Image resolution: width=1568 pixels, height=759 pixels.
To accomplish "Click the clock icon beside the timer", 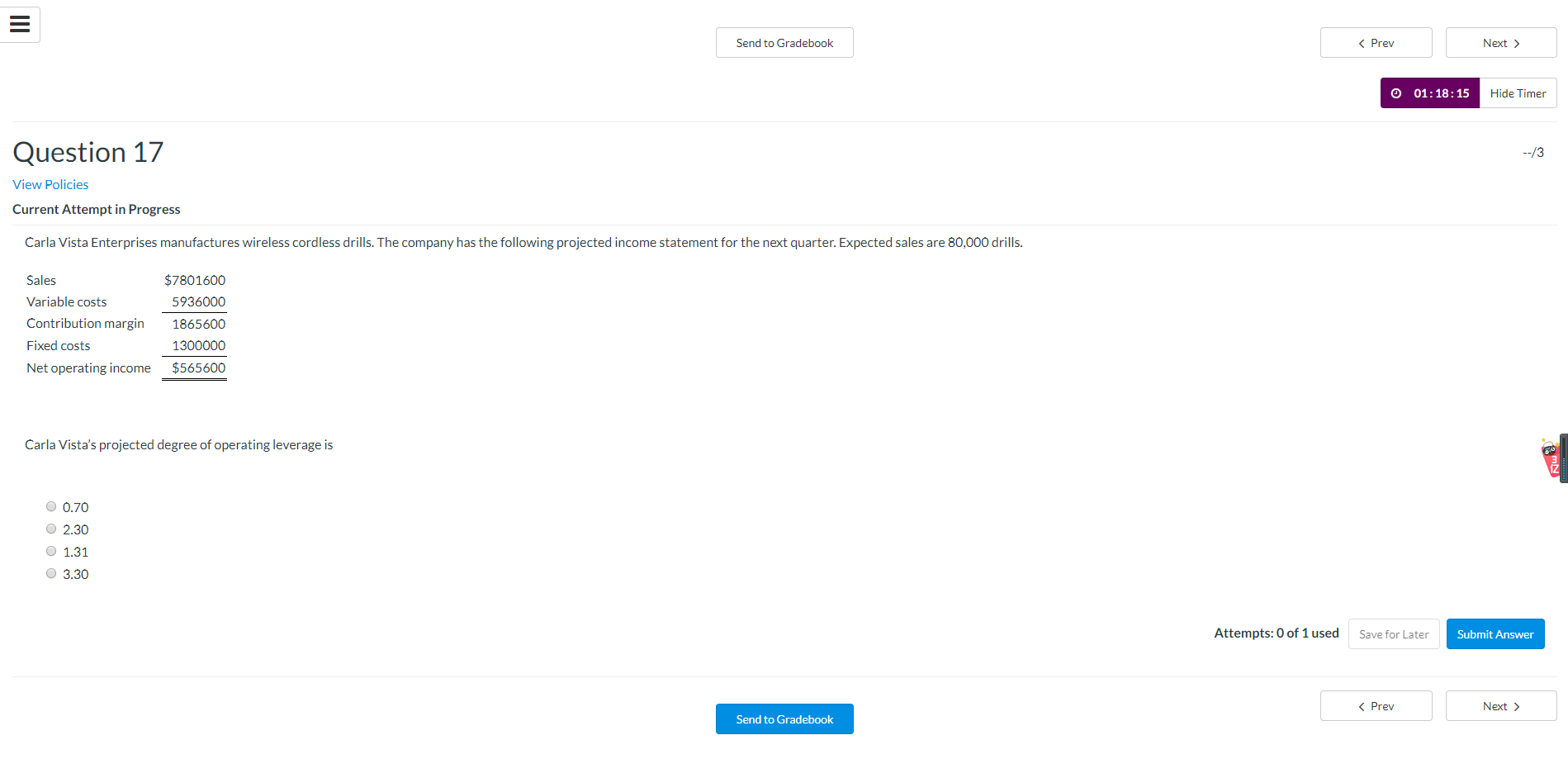I will pyautogui.click(x=1396, y=93).
